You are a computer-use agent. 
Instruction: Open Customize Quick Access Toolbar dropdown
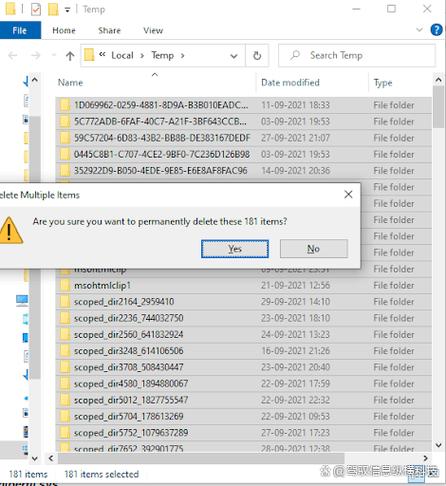tap(68, 10)
